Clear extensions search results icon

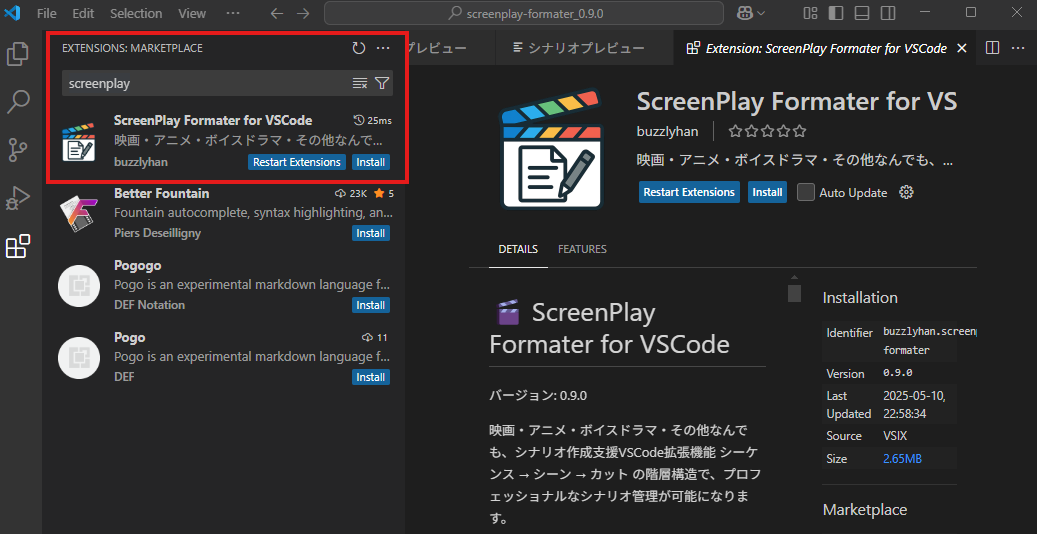360,83
